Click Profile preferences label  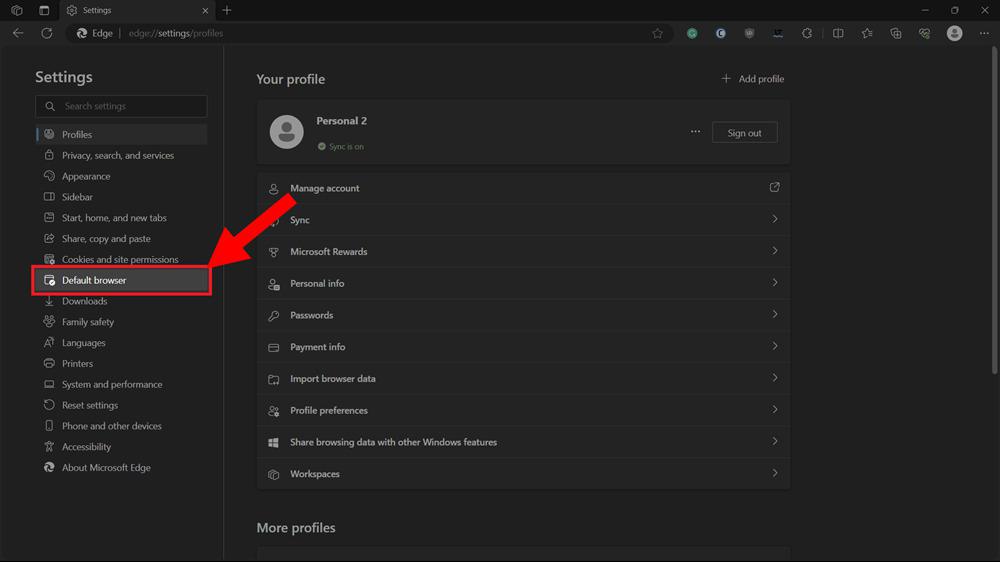pos(329,410)
